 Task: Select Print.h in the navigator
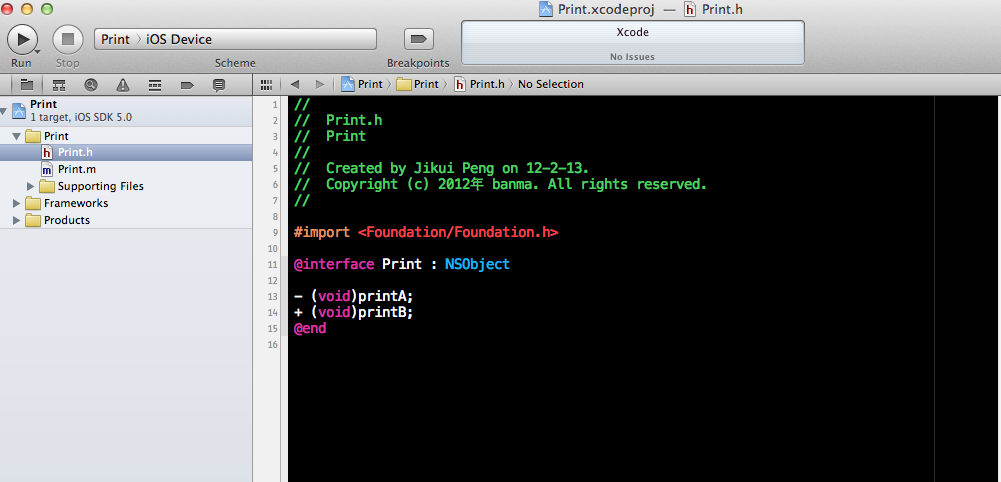tap(126, 152)
